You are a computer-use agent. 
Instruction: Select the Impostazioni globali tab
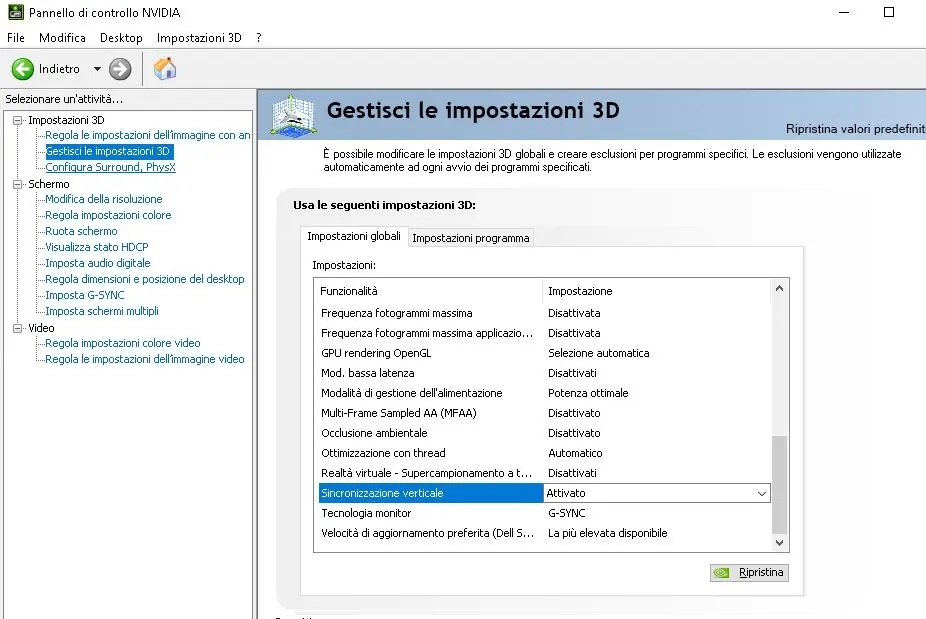click(354, 236)
